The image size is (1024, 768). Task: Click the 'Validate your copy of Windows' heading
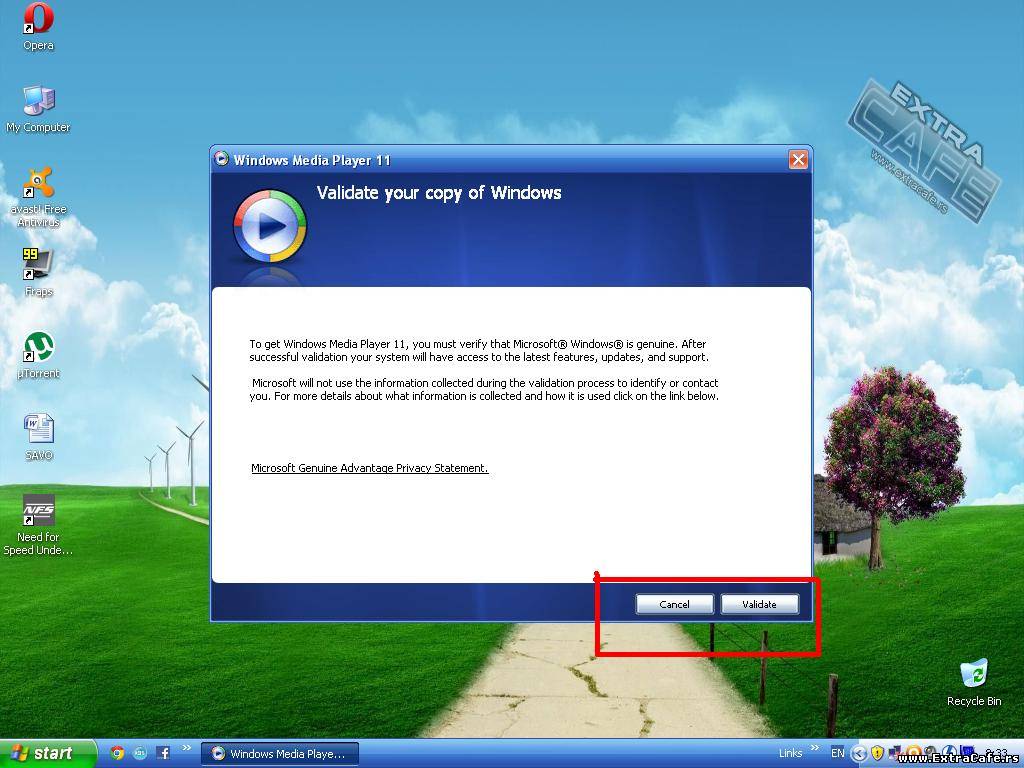[x=439, y=193]
